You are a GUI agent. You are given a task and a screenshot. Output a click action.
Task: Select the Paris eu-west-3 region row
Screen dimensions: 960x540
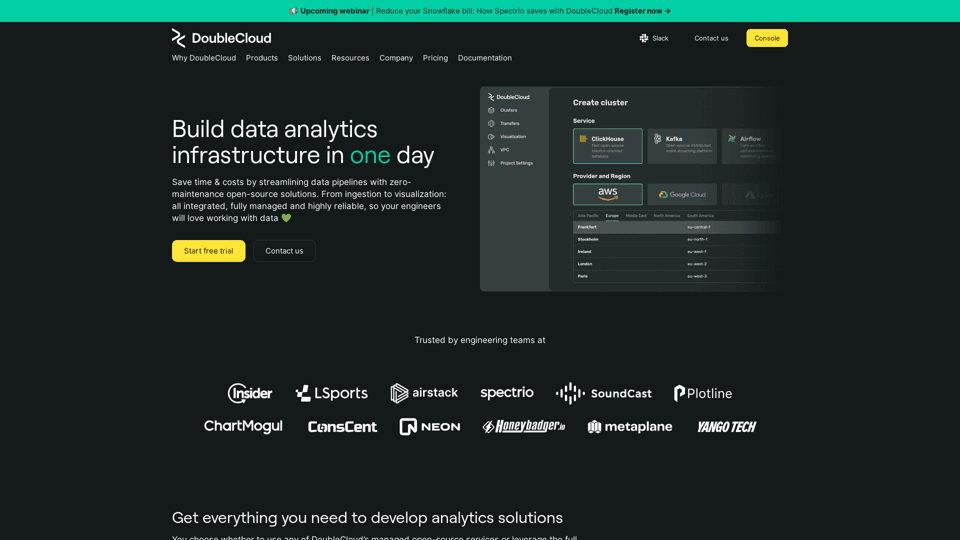click(675, 276)
